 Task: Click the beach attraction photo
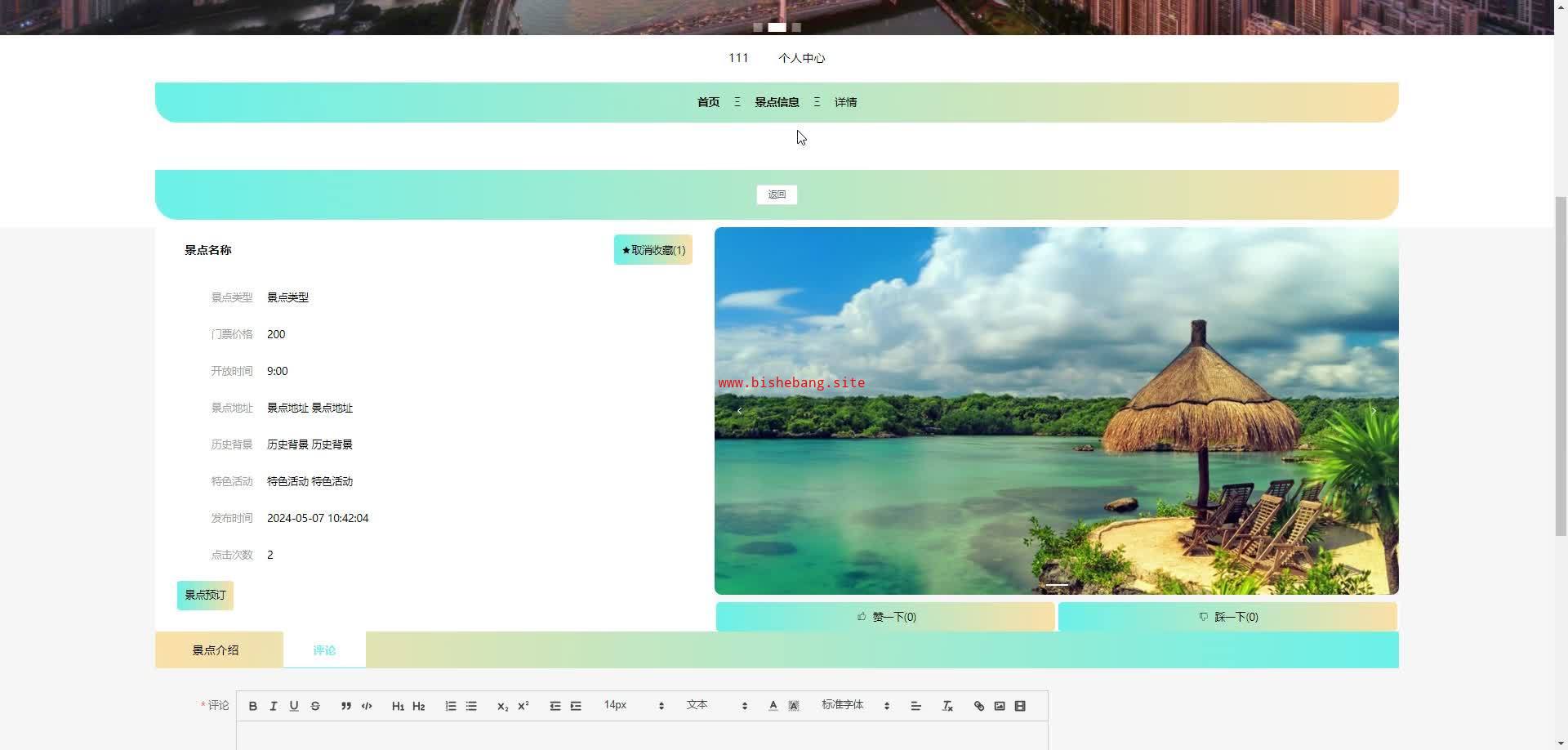1057,411
